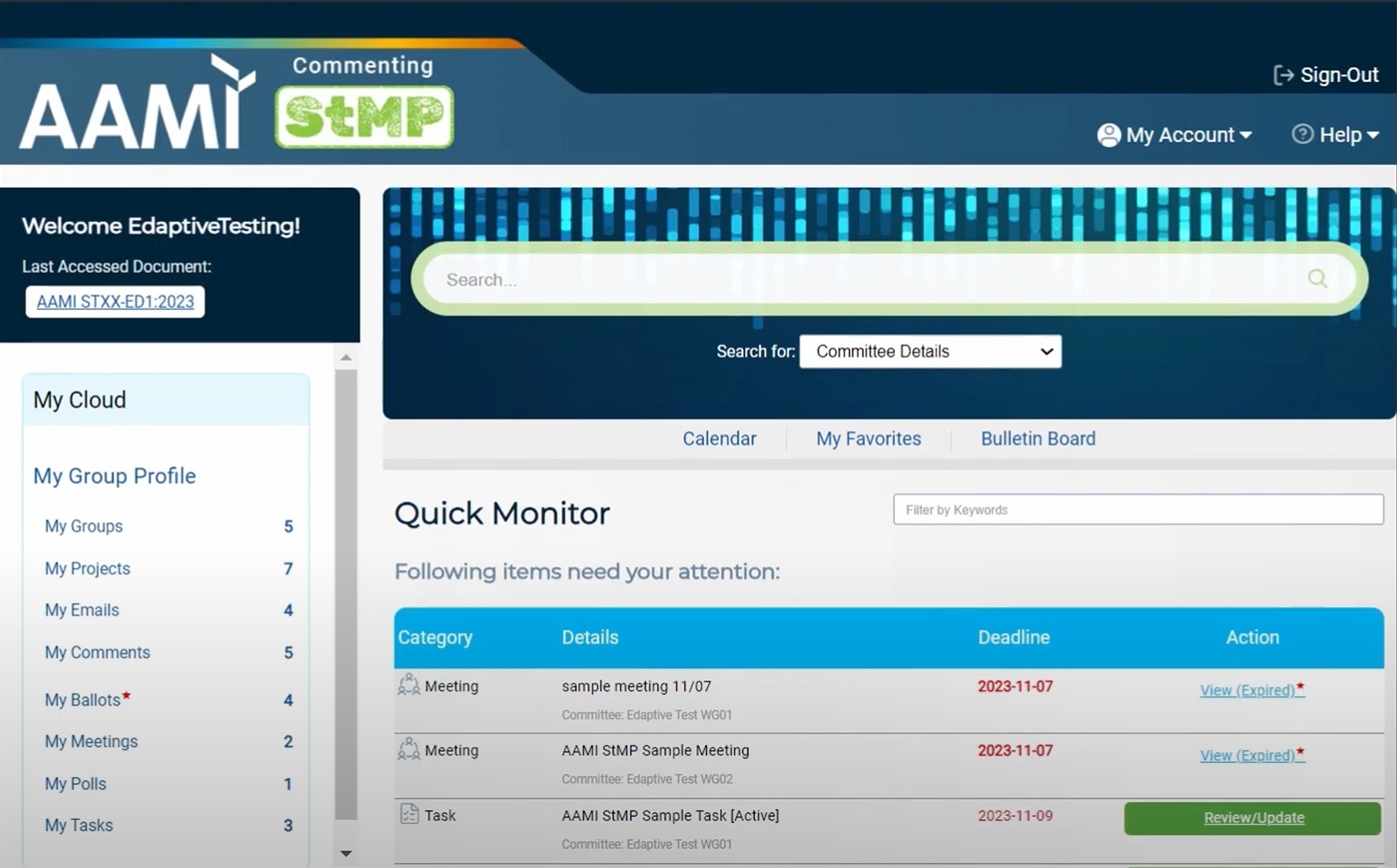Click the red asterisk beside View (Expired)
Image resolution: width=1397 pixels, height=868 pixels.
point(1301,685)
